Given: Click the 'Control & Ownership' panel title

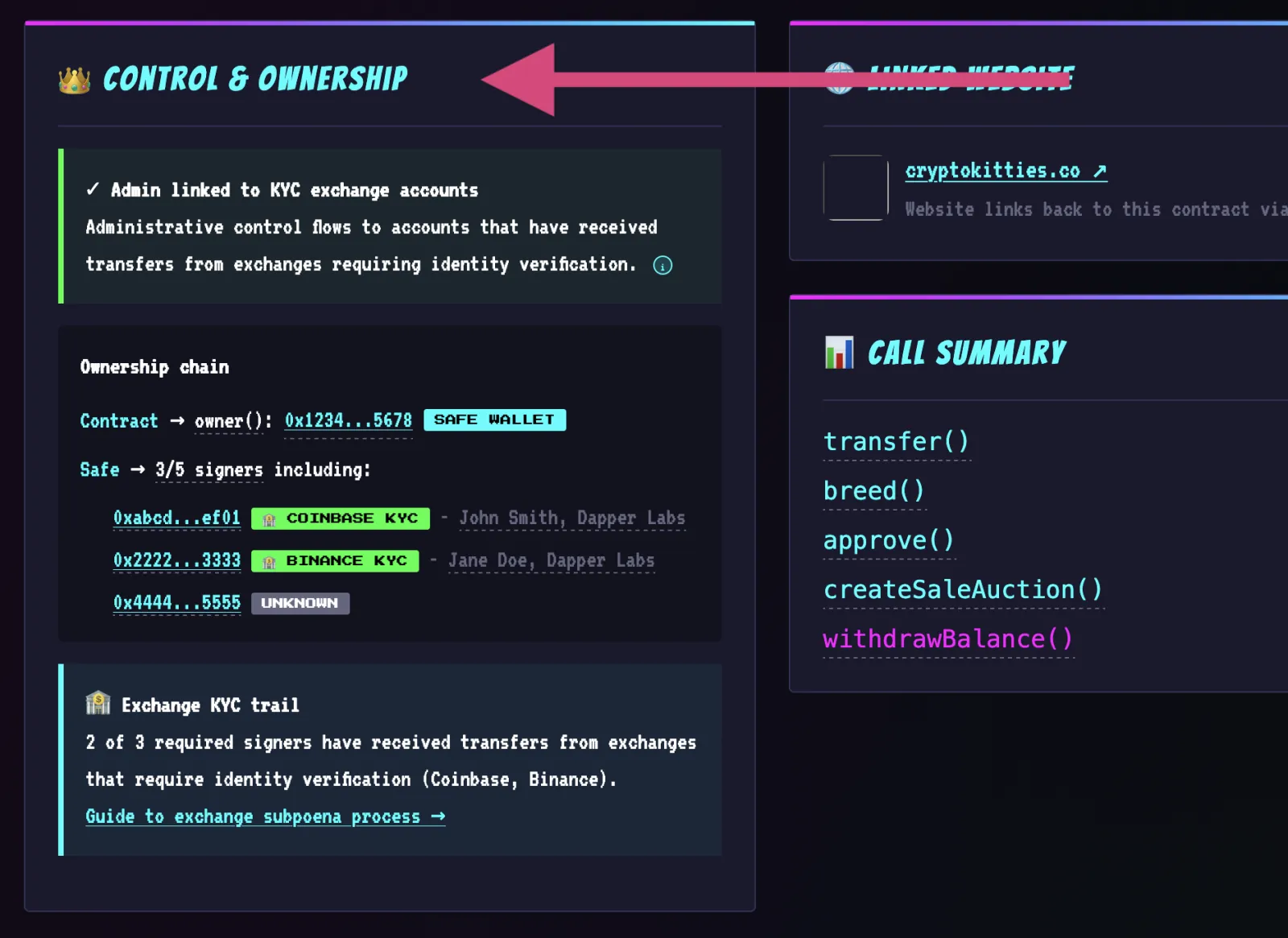Looking at the screenshot, I should pyautogui.click(x=255, y=79).
